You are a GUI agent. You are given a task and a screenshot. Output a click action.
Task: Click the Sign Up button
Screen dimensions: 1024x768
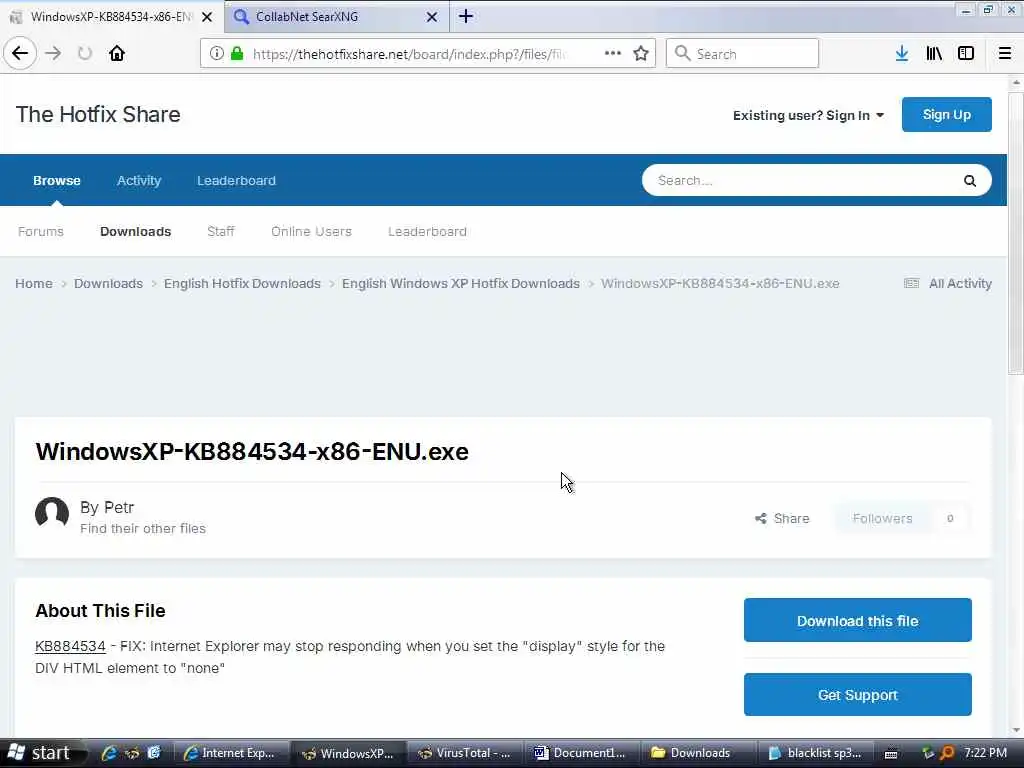pyautogui.click(x=946, y=115)
